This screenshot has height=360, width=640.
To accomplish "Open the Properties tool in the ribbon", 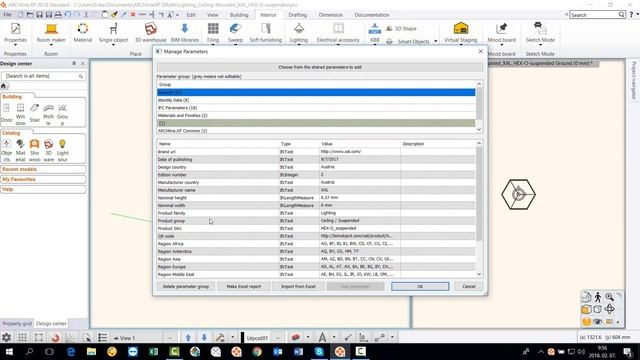I will [x=16, y=33].
